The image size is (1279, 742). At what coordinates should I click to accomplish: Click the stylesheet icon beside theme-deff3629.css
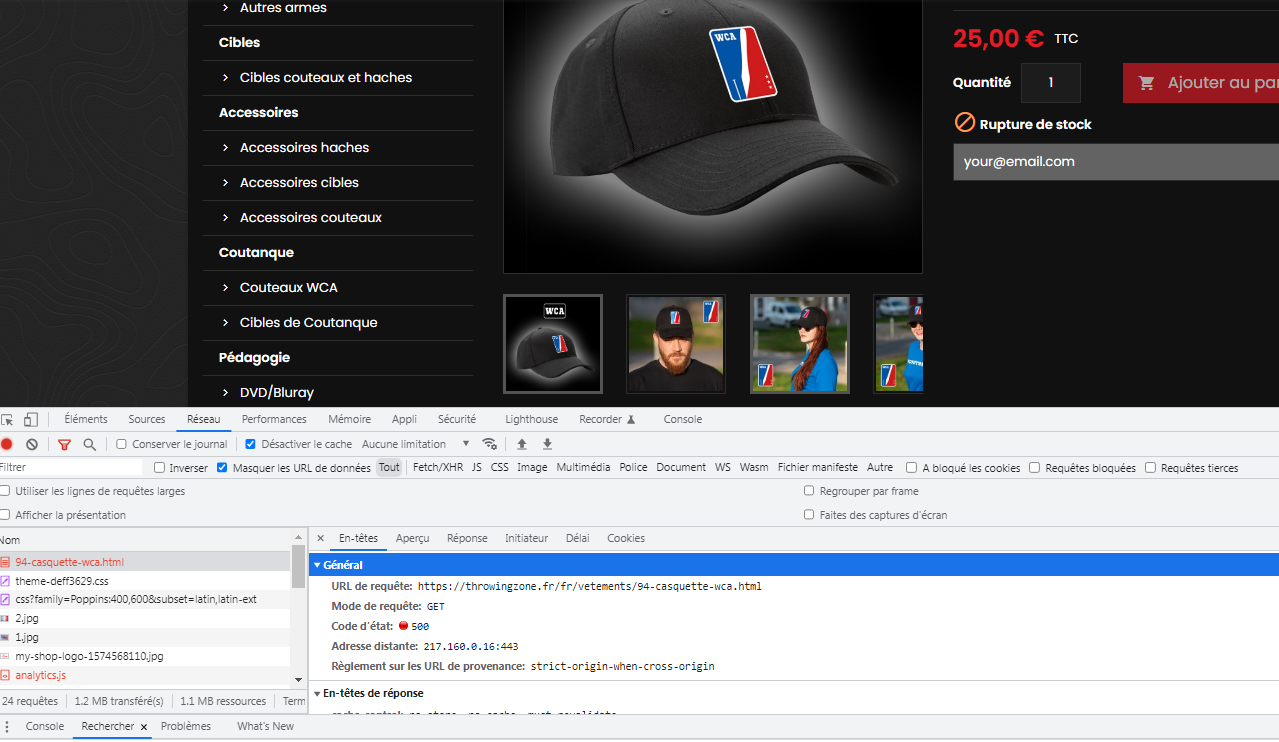pos(5,581)
